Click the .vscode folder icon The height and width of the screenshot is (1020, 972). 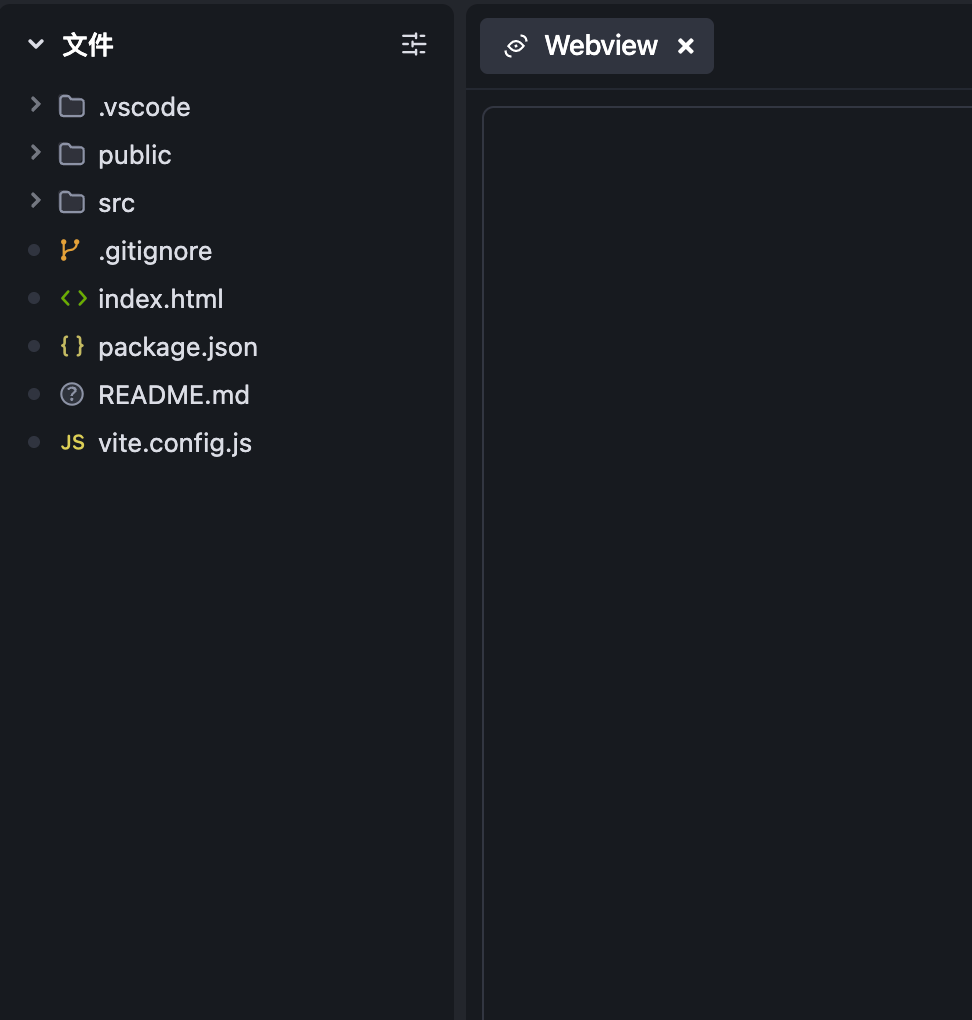pyautogui.click(x=72, y=107)
